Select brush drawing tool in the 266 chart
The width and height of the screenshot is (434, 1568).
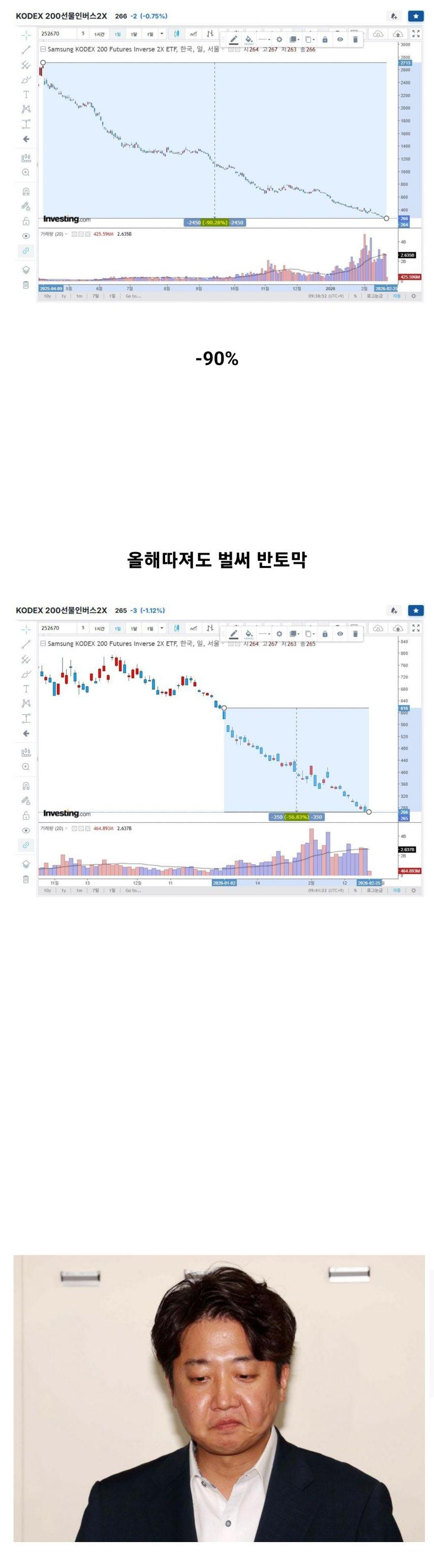(25, 80)
